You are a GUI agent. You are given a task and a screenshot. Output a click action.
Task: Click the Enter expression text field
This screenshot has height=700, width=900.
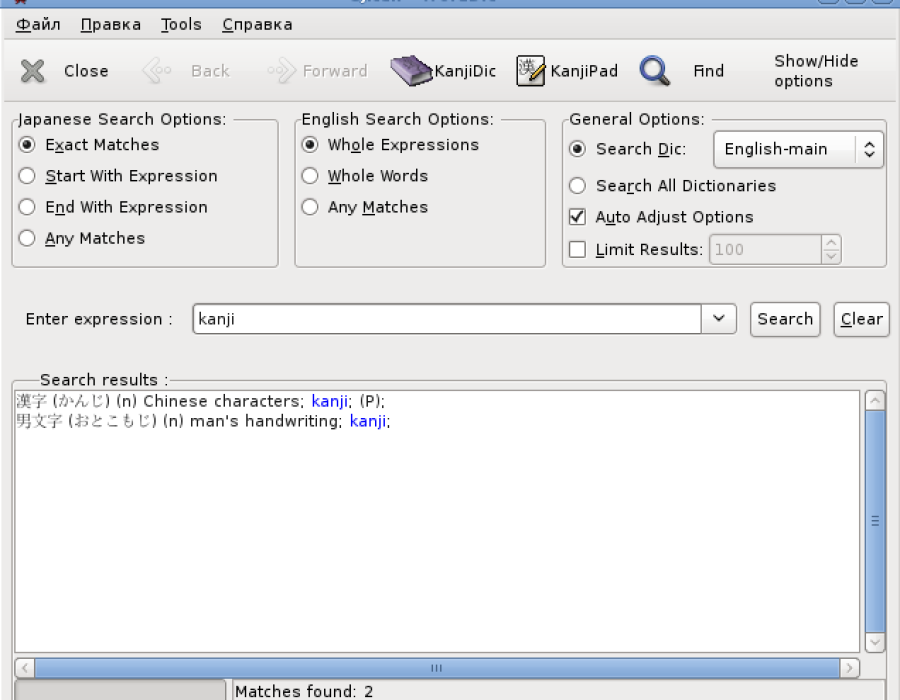447,318
